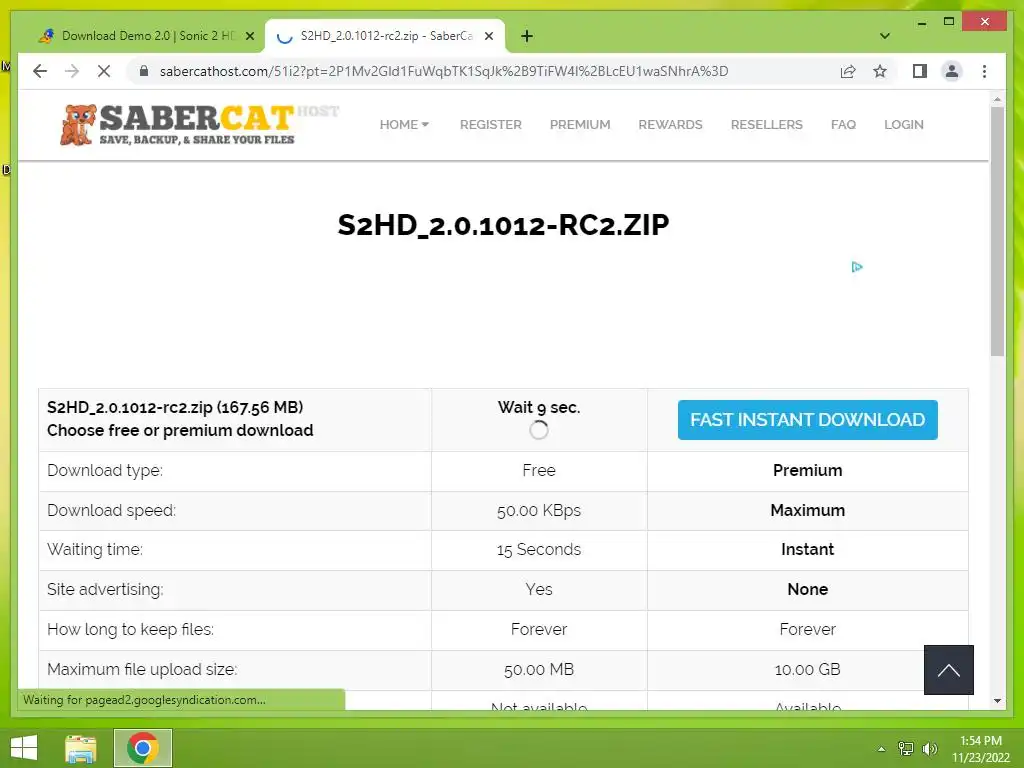Viewport: 1024px width, 768px height.
Task: Close the S2HD_2.0.1012-rc2.zip tab
Action: coord(489,36)
